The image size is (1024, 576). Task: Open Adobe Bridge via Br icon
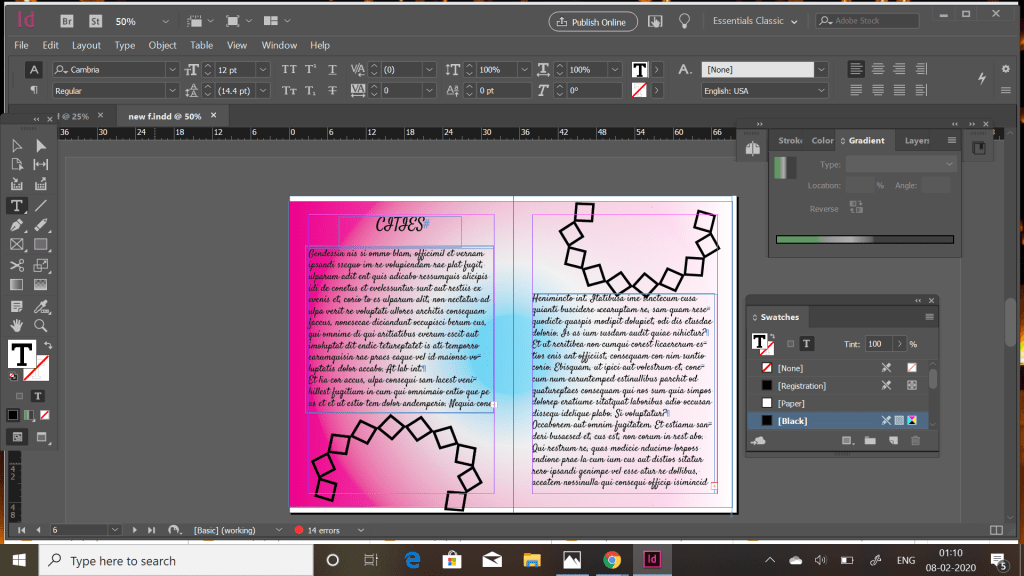coord(66,21)
